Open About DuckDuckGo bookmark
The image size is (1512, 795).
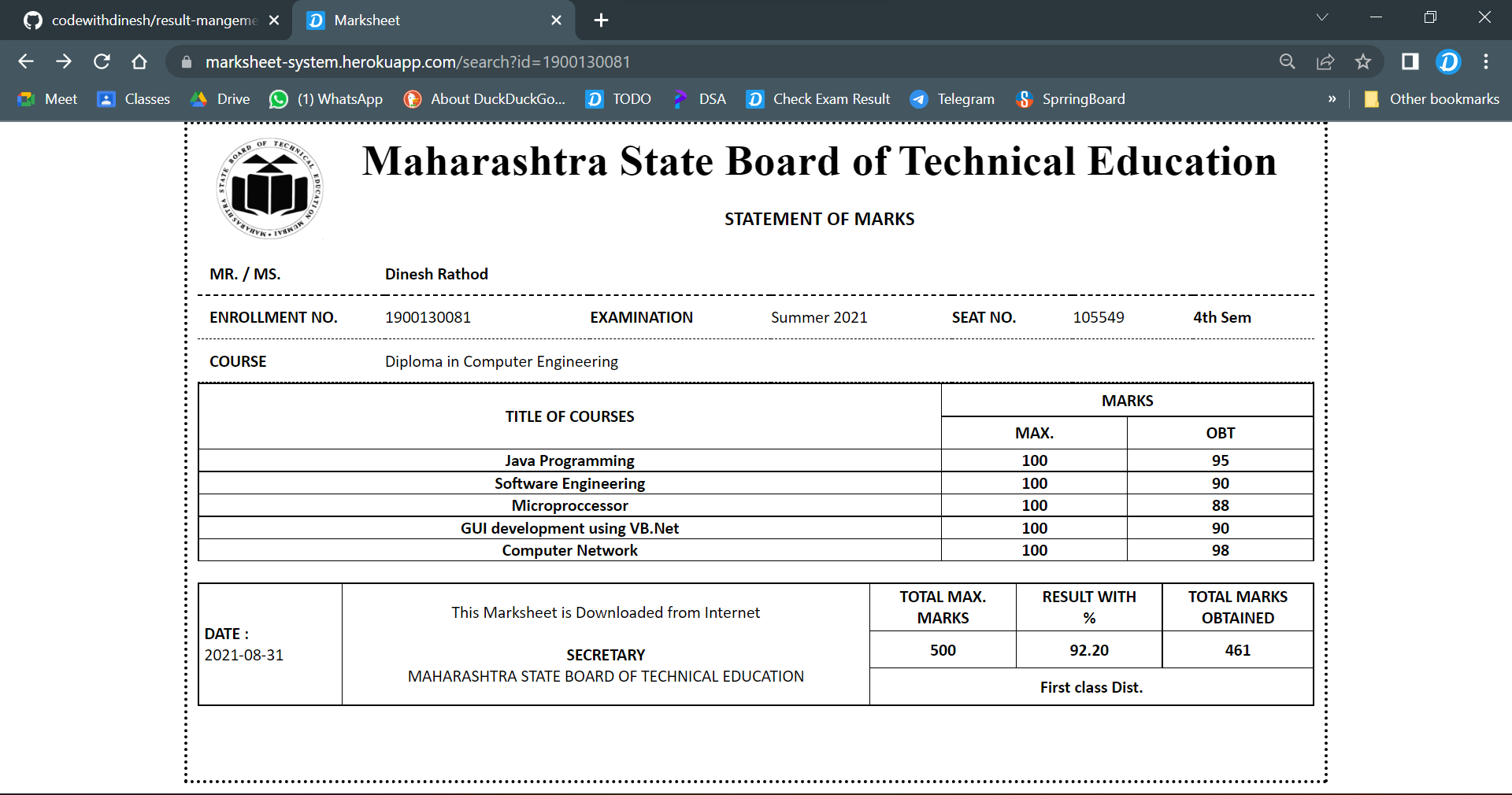(x=484, y=99)
